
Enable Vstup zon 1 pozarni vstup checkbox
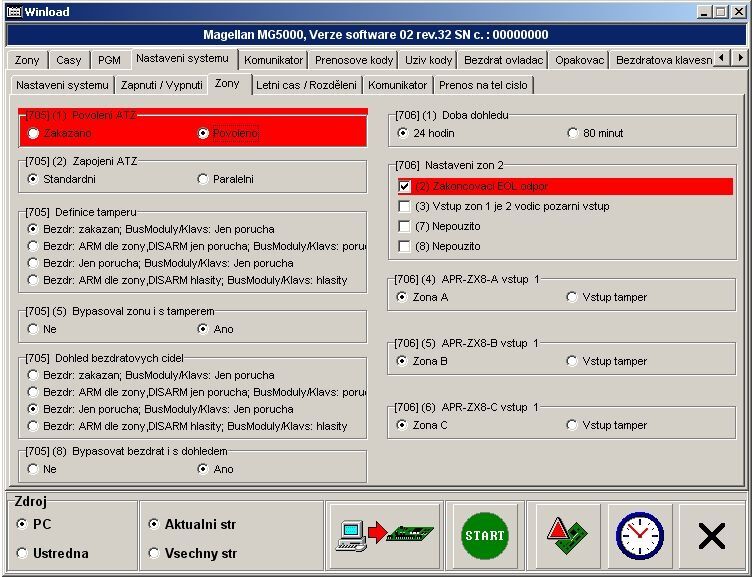tap(405, 207)
